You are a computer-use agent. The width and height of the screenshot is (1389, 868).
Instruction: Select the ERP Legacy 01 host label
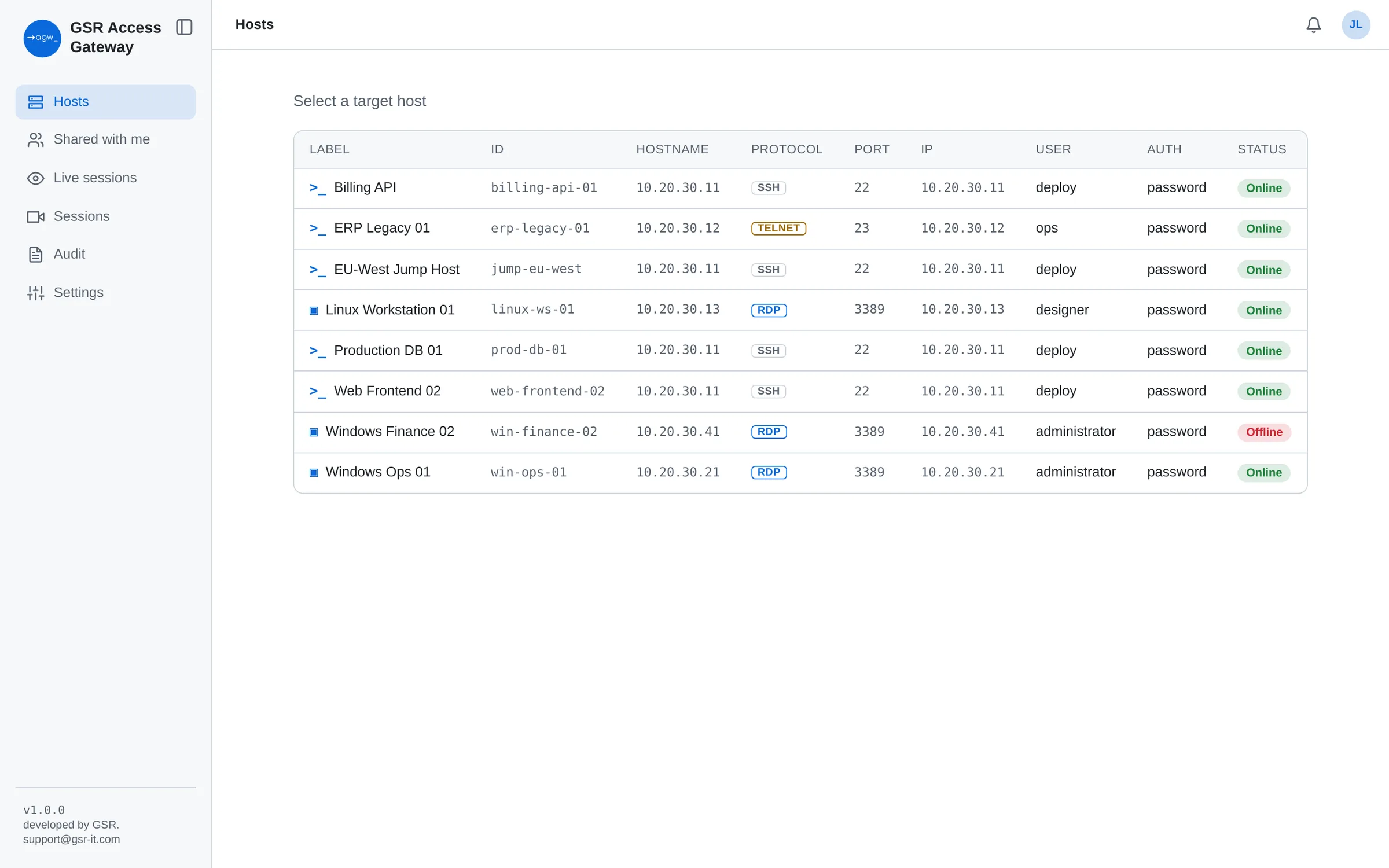tap(381, 228)
